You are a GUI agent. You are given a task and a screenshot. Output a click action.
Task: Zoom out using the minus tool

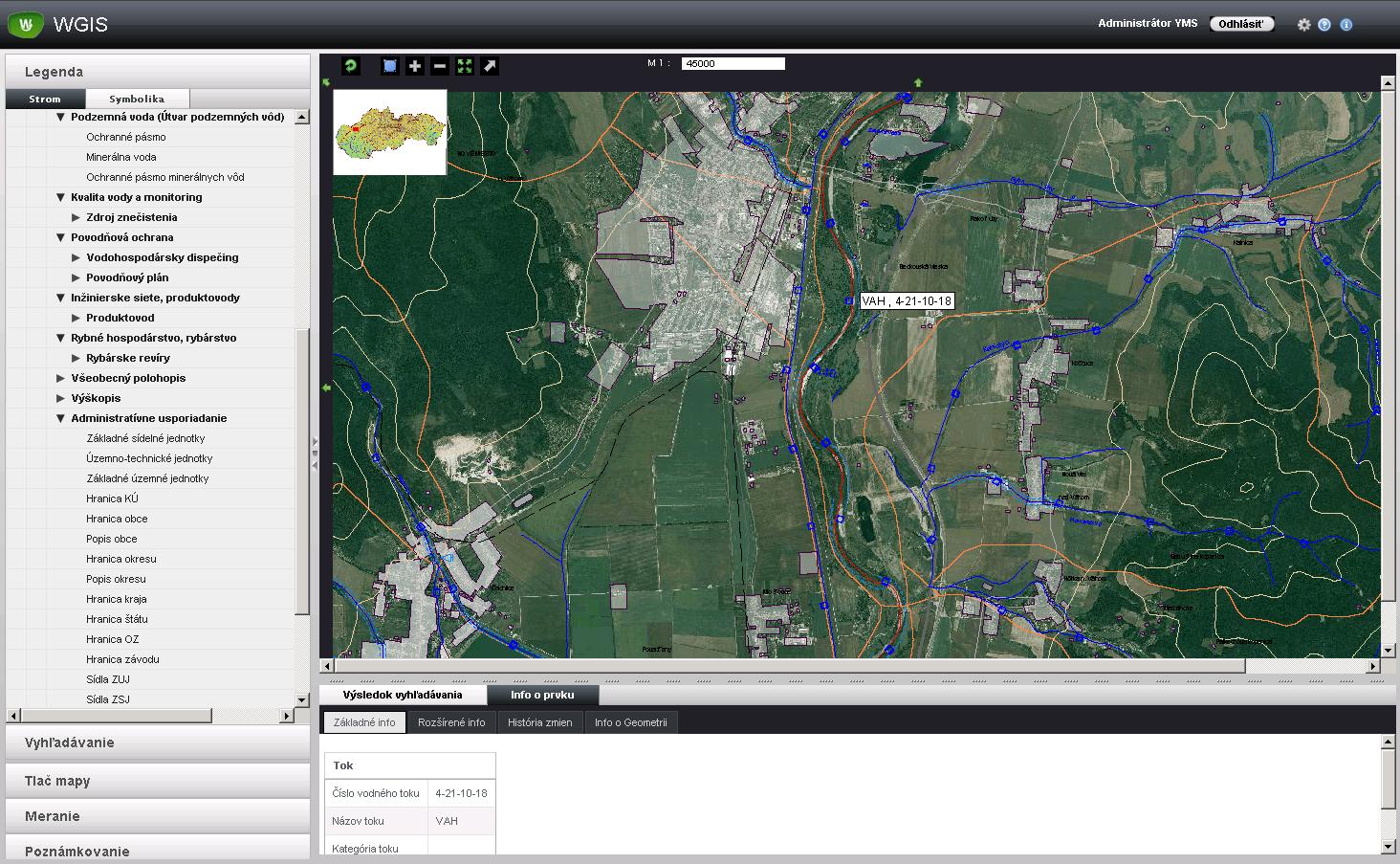coord(440,66)
